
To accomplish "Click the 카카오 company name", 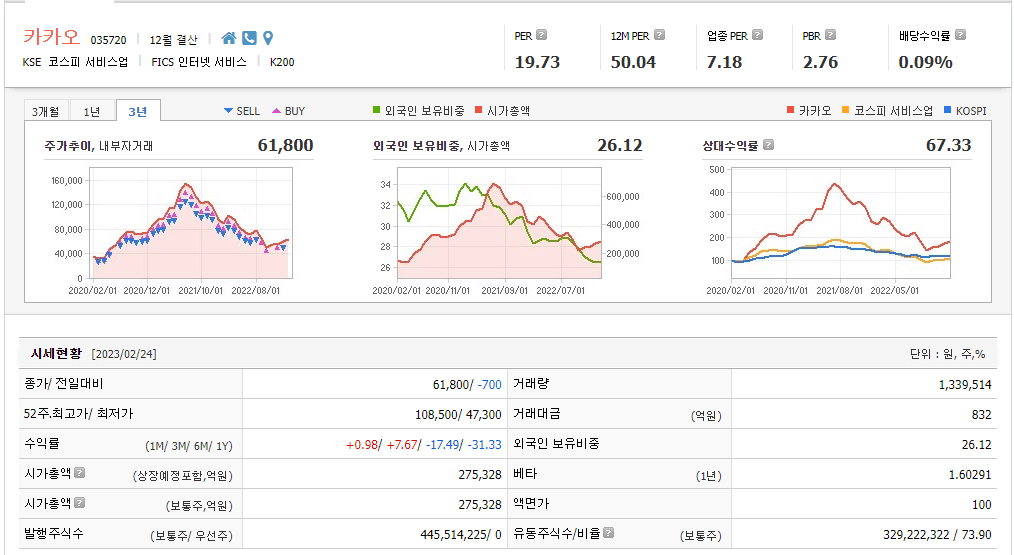I will pyautogui.click(x=52, y=37).
